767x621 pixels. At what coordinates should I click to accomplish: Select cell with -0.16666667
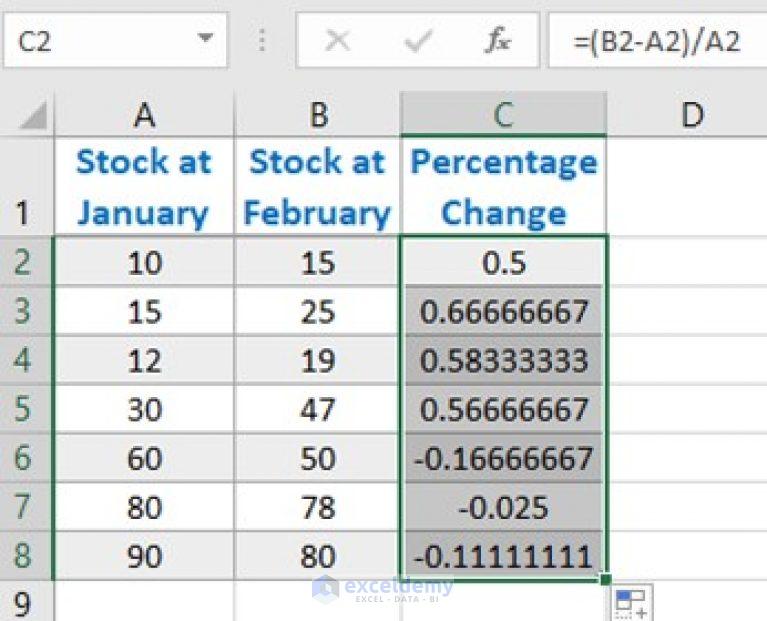click(503, 458)
